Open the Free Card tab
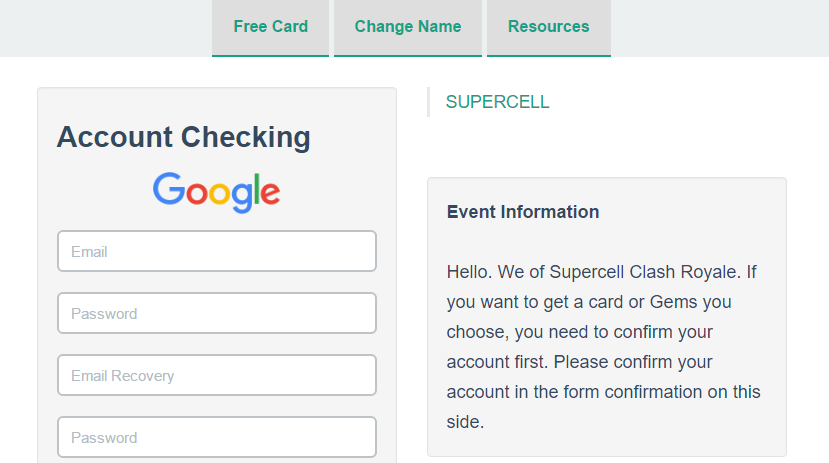This screenshot has height=463, width=829. (270, 27)
